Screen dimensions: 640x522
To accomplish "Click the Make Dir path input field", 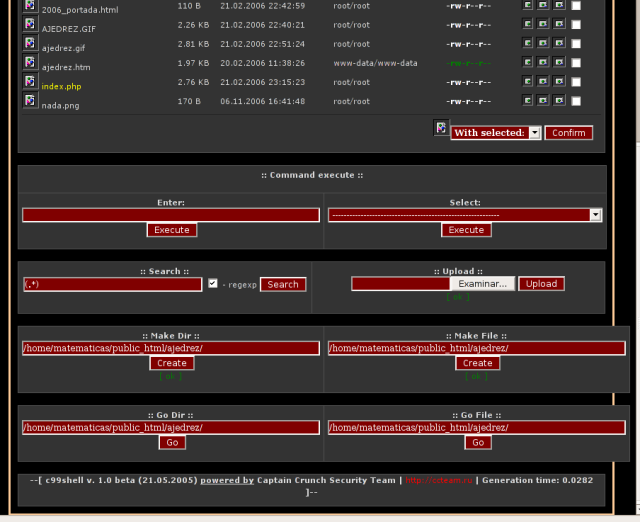I will [x=170, y=348].
